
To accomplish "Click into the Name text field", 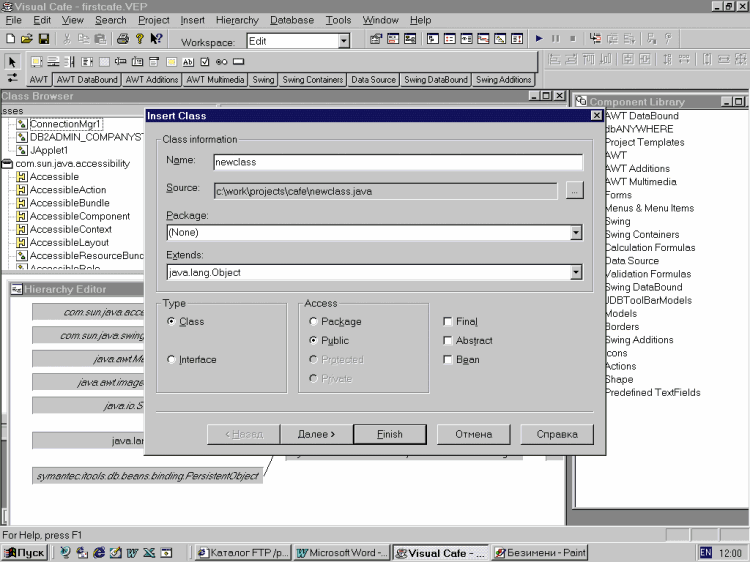I will click(x=397, y=162).
